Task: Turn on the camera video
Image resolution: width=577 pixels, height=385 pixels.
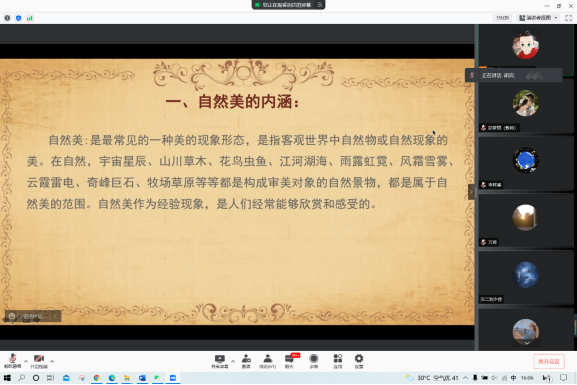Action: 39,361
